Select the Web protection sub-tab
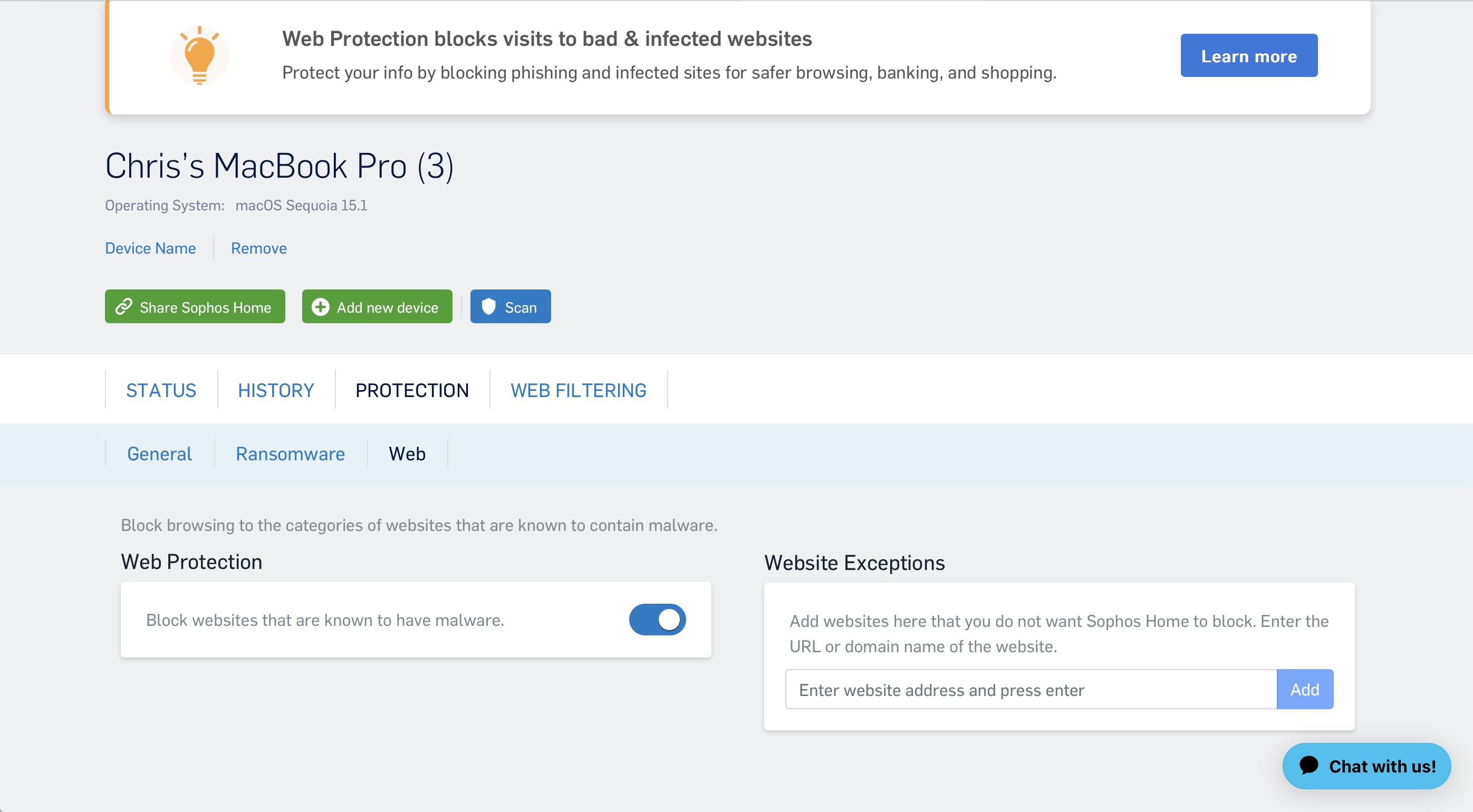The width and height of the screenshot is (1473, 812). [x=407, y=453]
